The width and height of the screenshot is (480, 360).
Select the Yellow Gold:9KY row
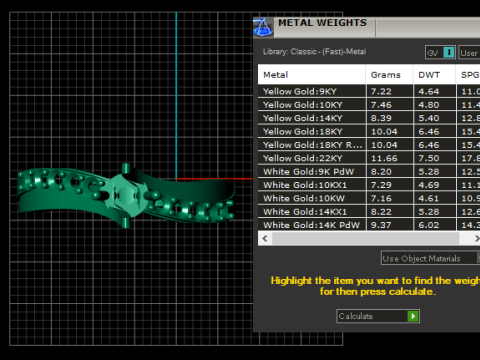coord(369,91)
